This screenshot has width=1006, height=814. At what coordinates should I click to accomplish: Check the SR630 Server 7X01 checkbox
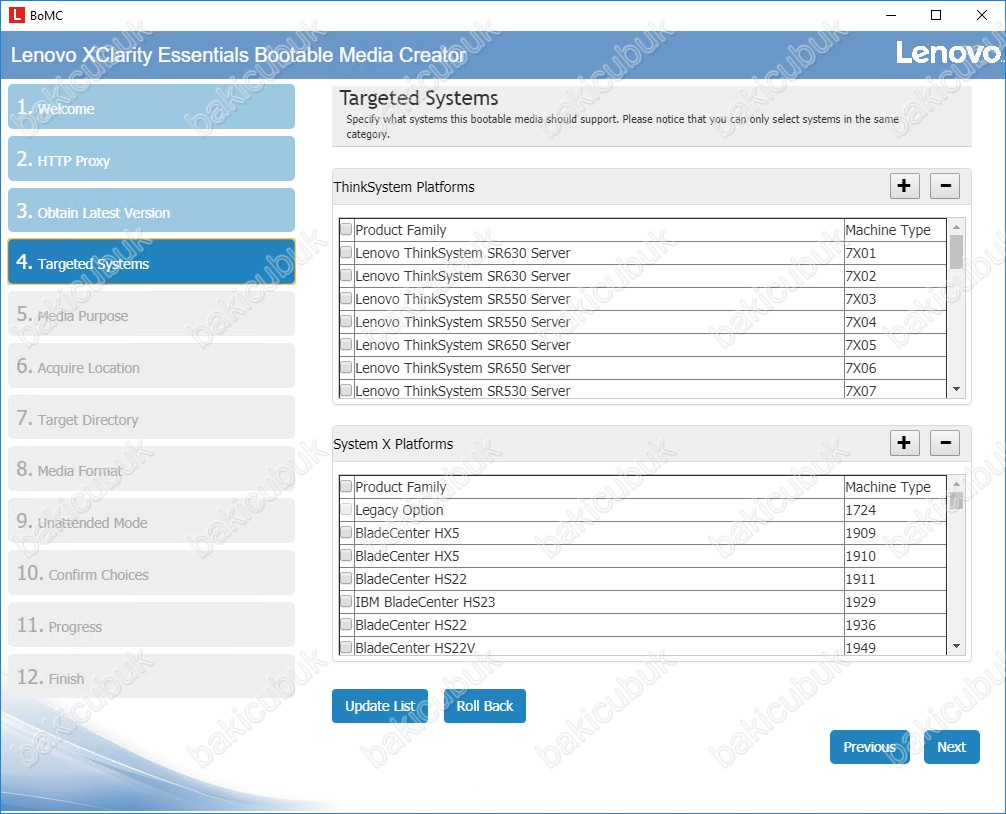click(x=346, y=252)
